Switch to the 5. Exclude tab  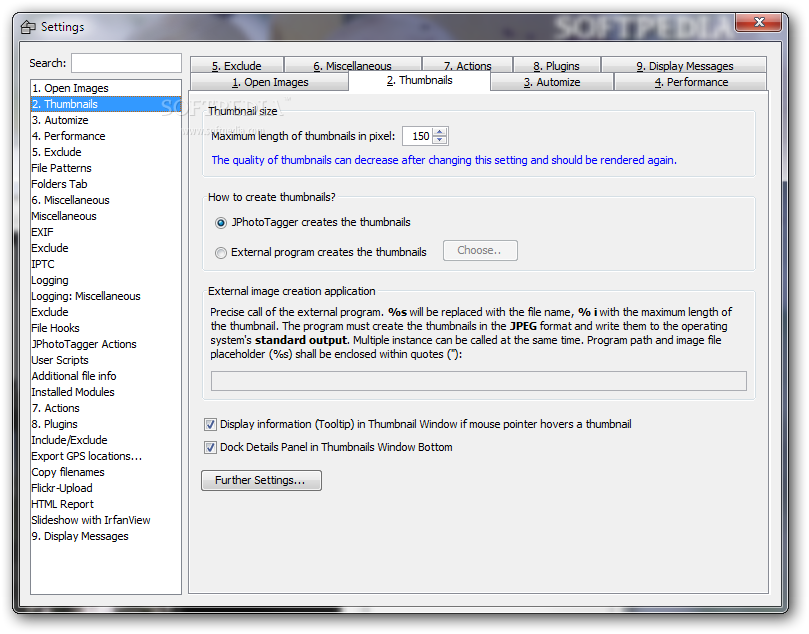pos(237,66)
